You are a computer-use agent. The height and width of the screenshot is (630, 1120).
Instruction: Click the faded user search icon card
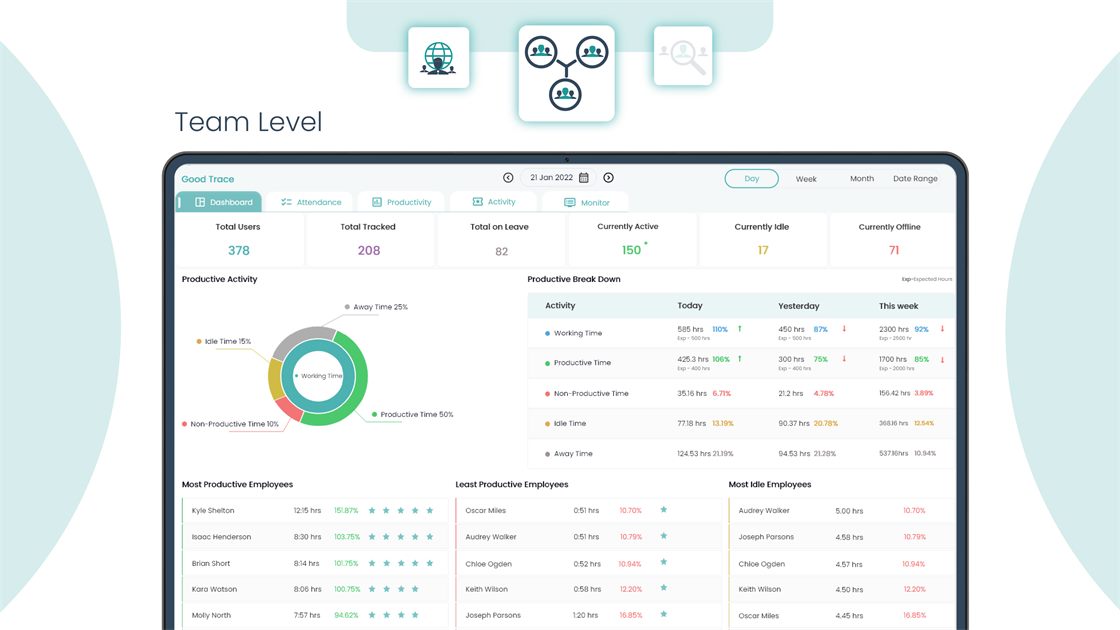(x=683, y=56)
